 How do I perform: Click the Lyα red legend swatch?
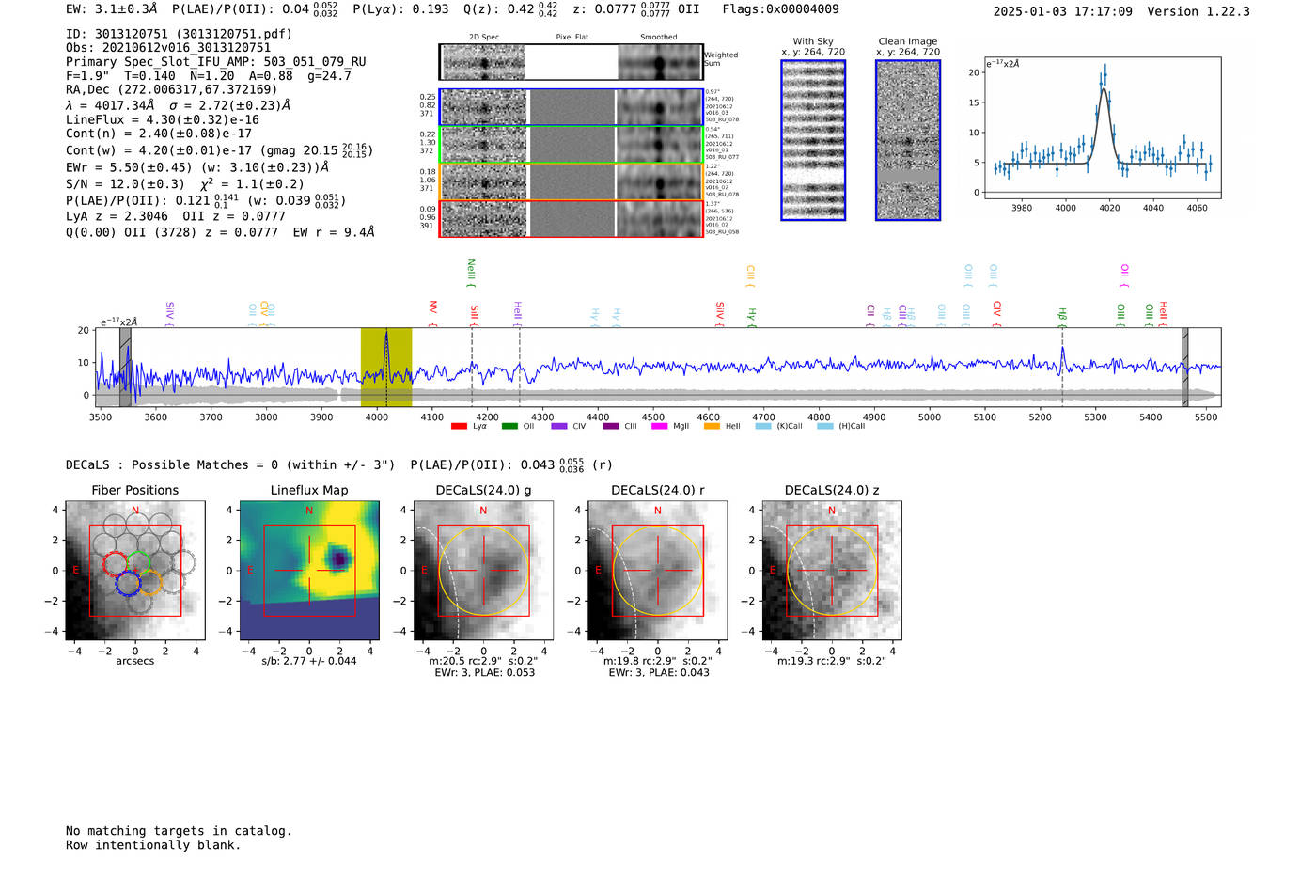point(459,426)
